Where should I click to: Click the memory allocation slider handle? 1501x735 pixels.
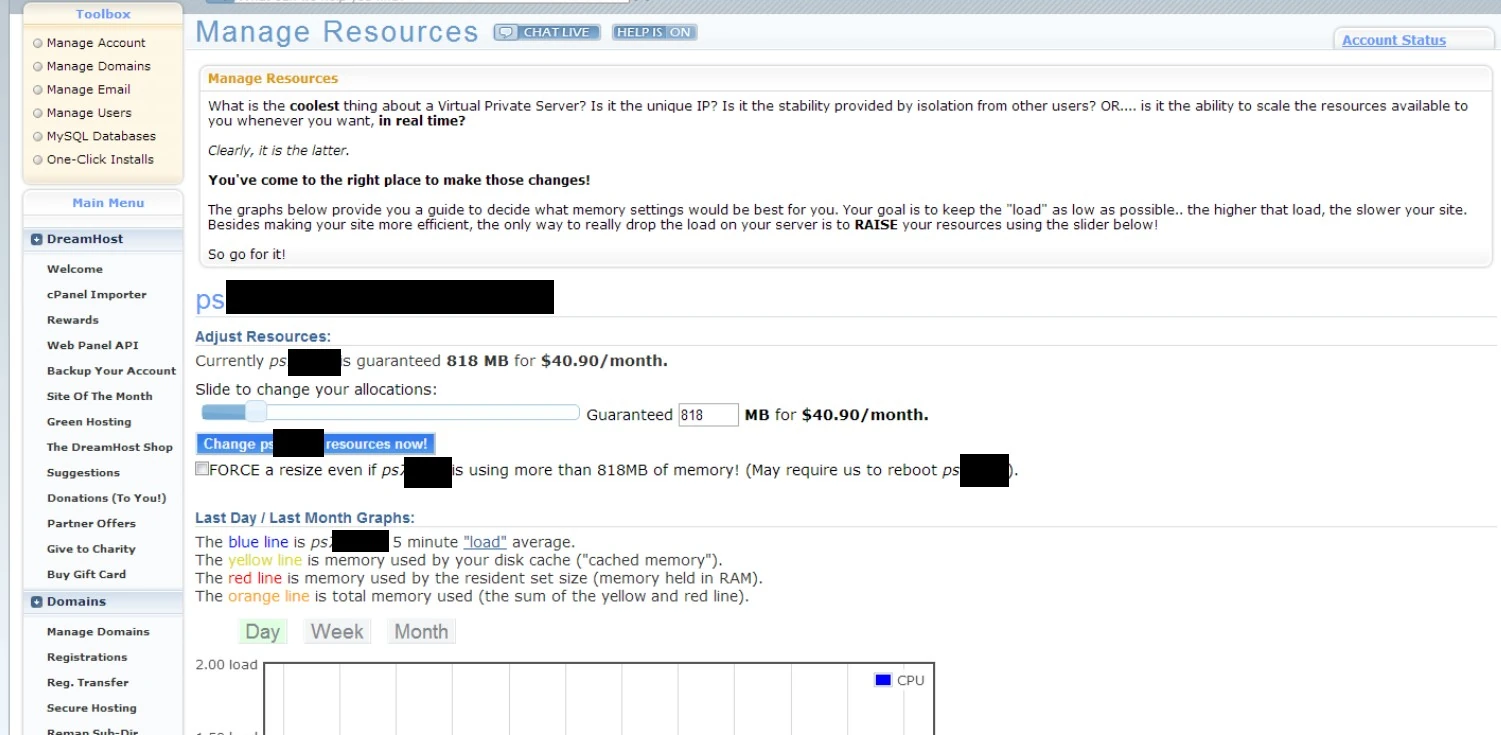point(256,412)
